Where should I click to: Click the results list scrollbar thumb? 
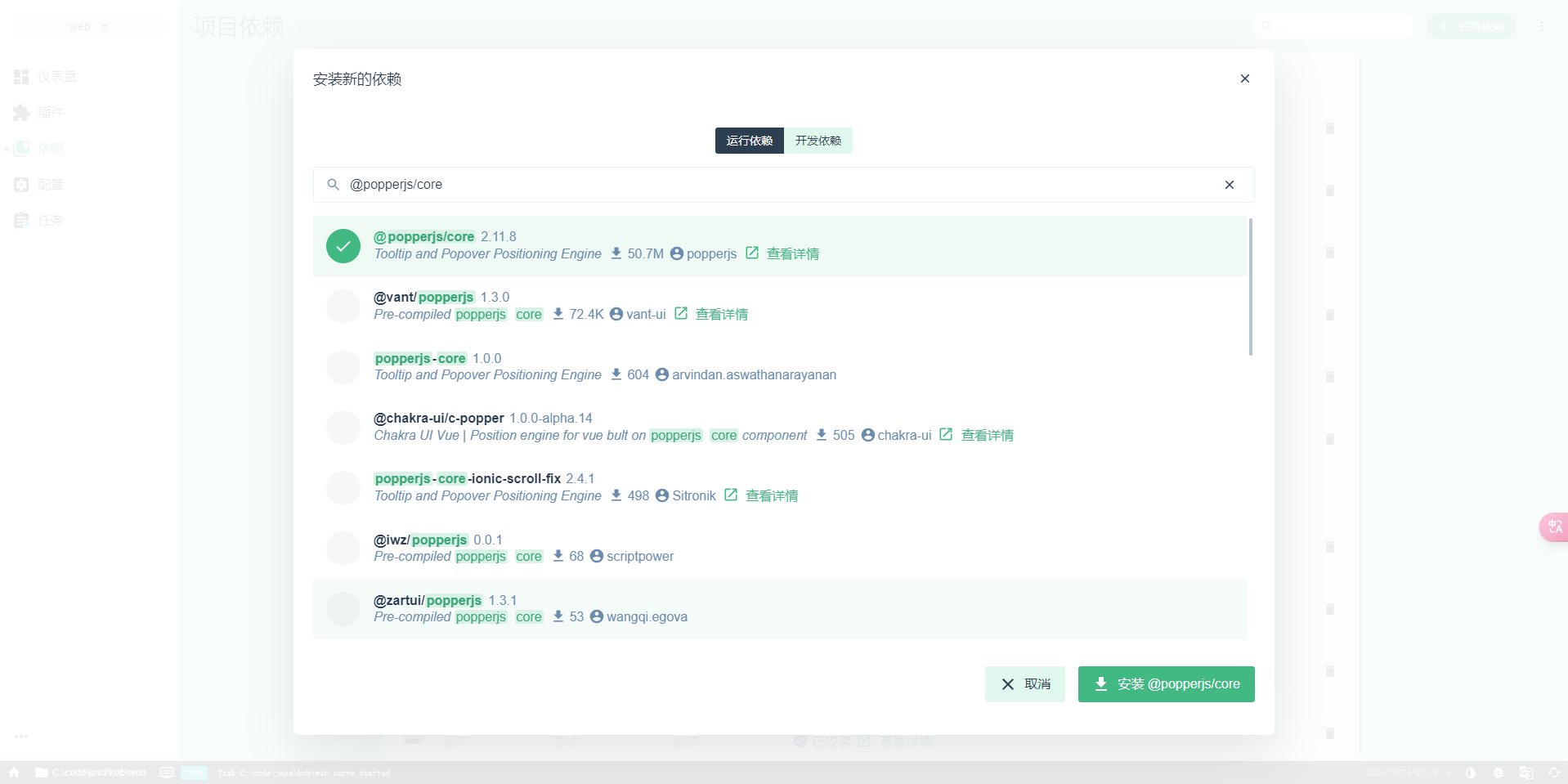coord(1250,287)
